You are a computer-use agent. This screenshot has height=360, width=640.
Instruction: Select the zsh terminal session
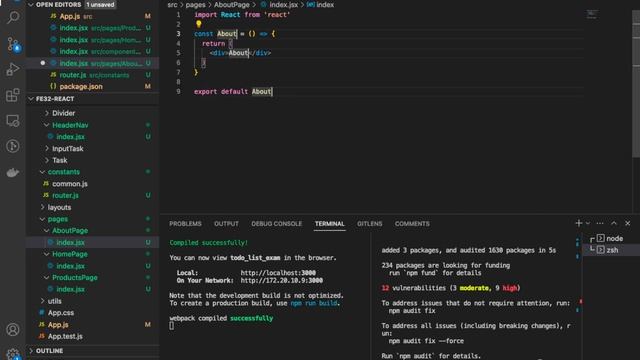pyautogui.click(x=611, y=250)
